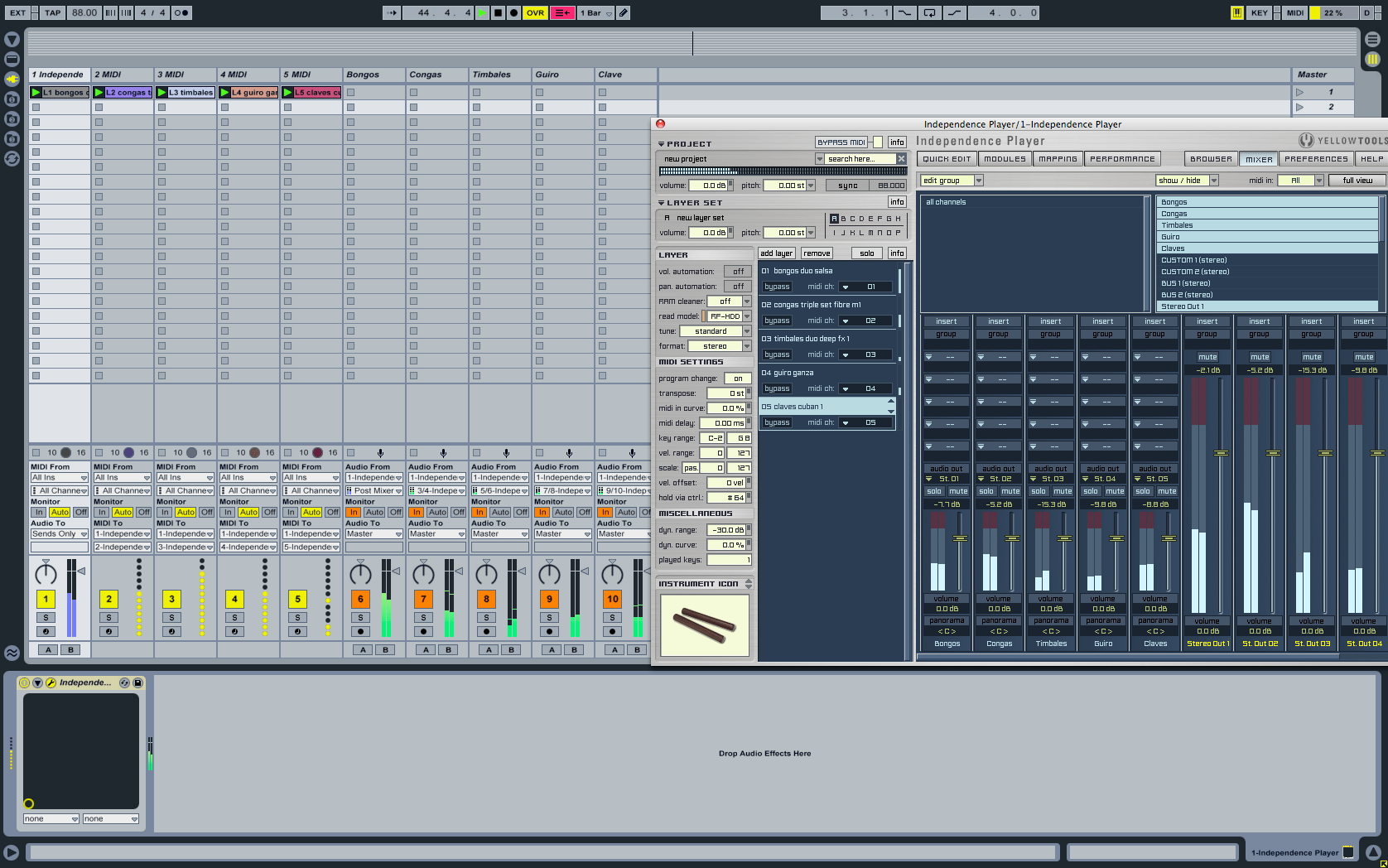Click the Loop switch icon

click(x=929, y=12)
